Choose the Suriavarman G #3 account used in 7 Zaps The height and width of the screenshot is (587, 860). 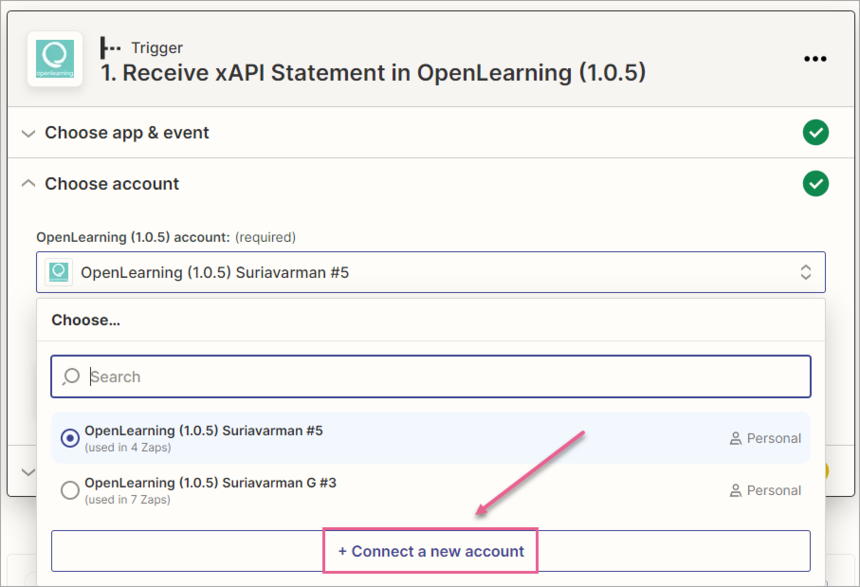point(210,490)
